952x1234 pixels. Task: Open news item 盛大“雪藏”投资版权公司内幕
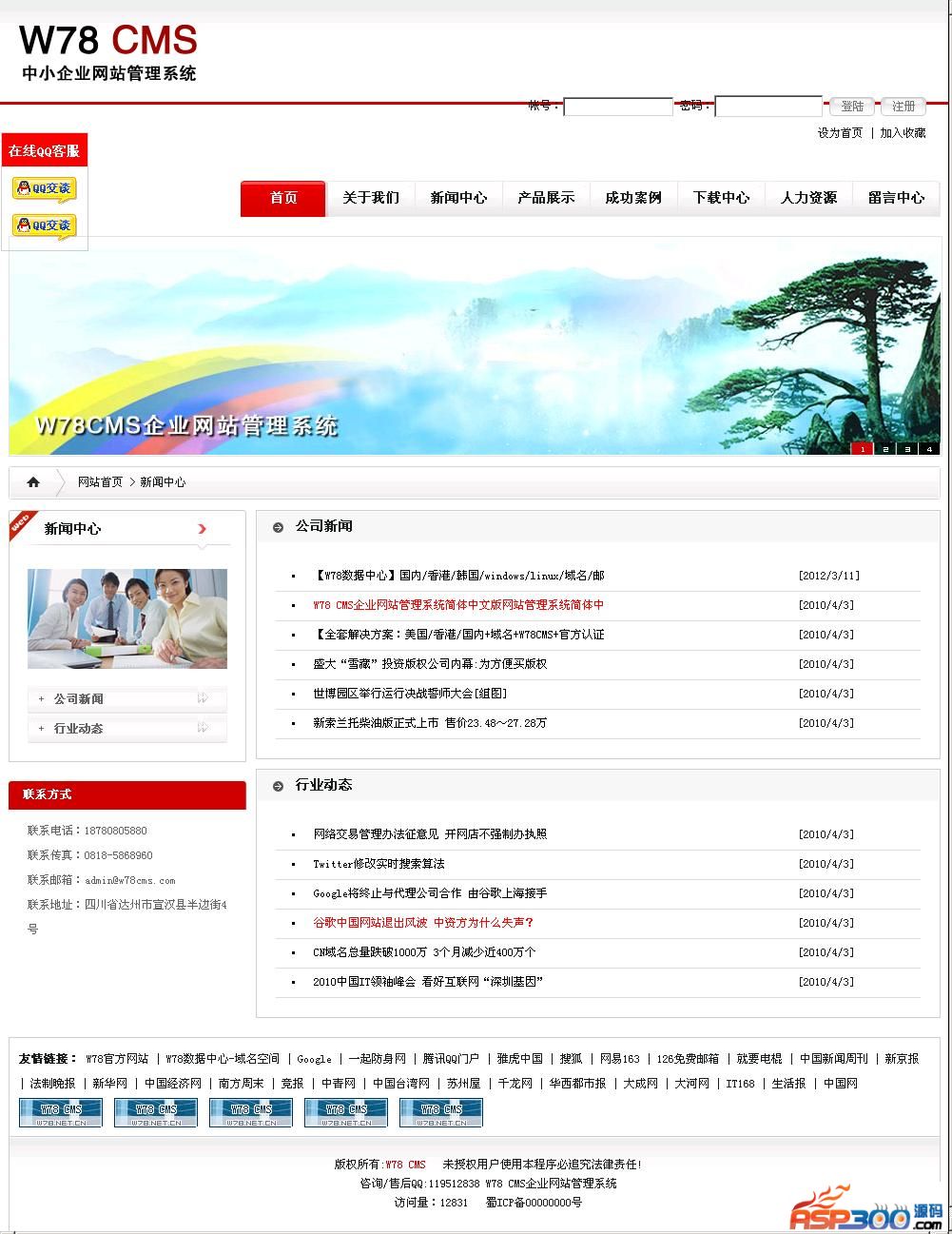pyautogui.click(x=430, y=664)
